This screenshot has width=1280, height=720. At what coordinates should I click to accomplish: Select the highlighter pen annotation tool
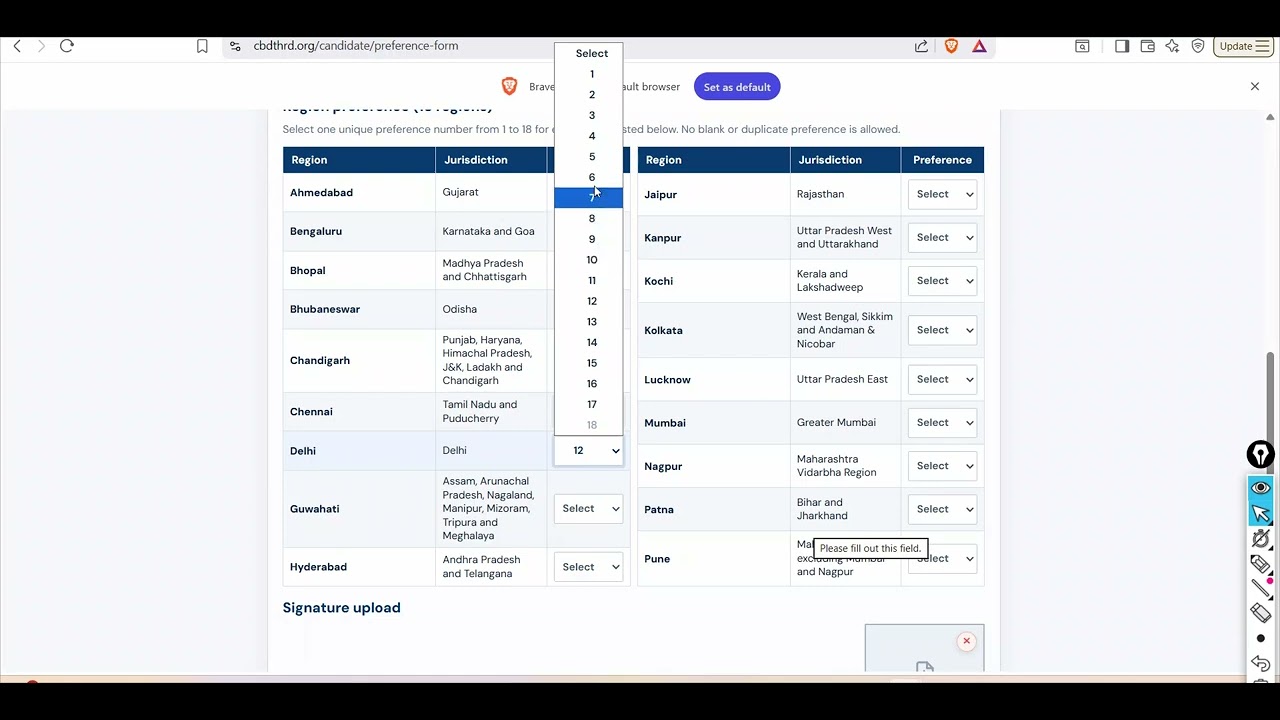click(x=1261, y=565)
